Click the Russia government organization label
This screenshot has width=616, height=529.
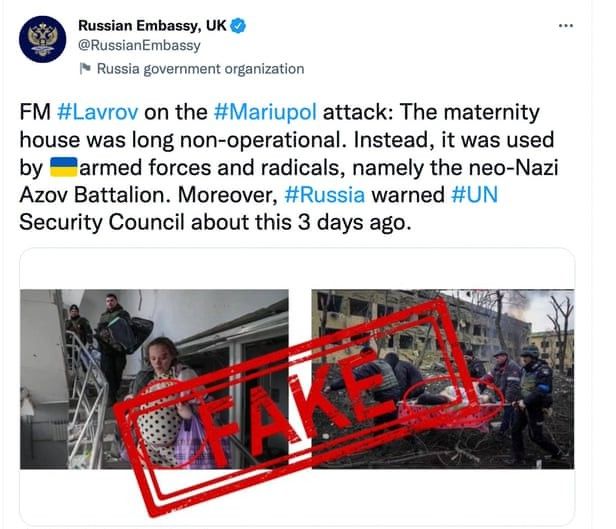tap(200, 69)
